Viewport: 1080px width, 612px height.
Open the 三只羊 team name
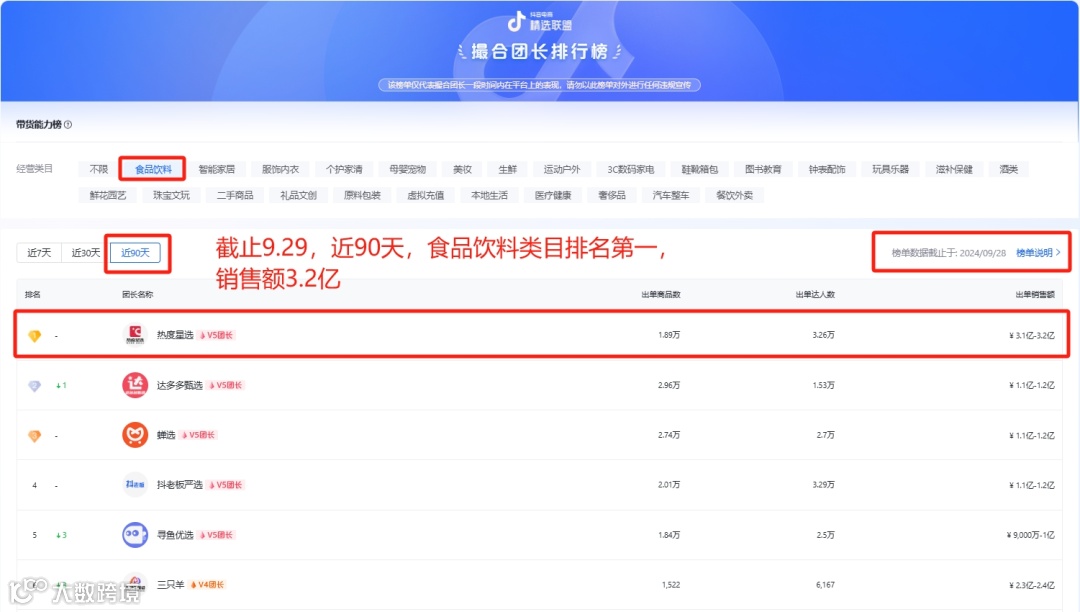click(170, 585)
